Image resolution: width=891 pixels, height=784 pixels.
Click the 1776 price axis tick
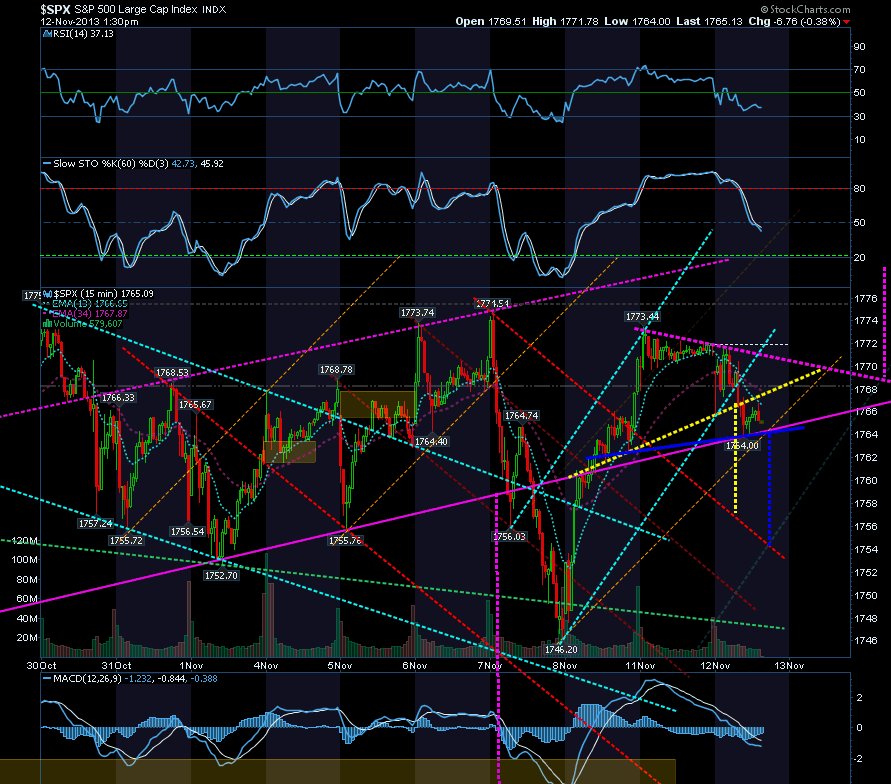[865, 298]
